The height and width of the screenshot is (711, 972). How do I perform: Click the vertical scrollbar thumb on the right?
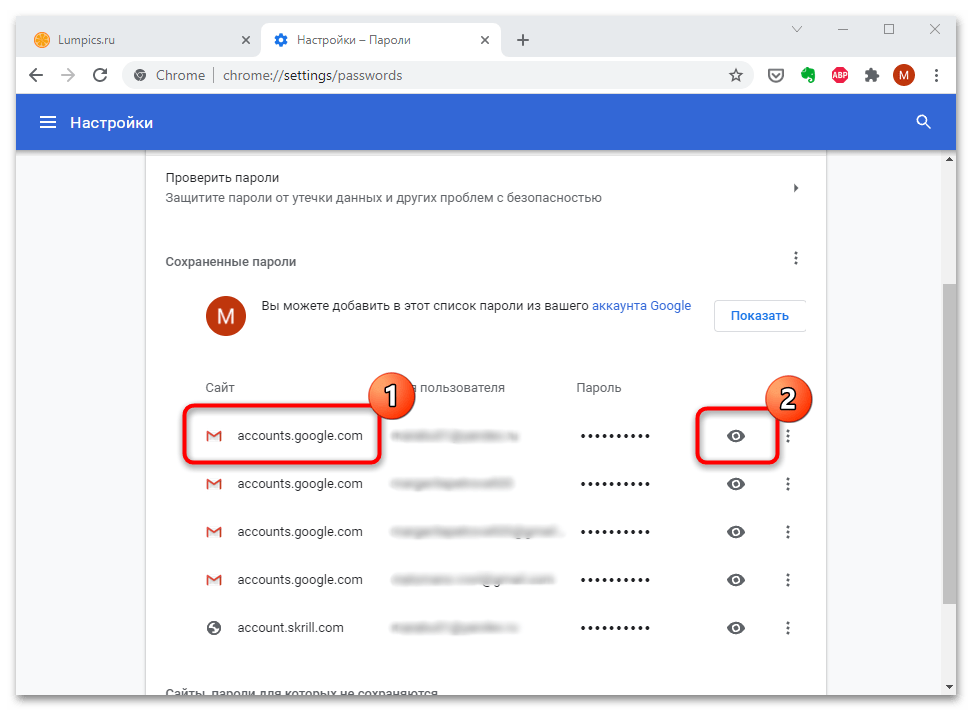click(948, 440)
